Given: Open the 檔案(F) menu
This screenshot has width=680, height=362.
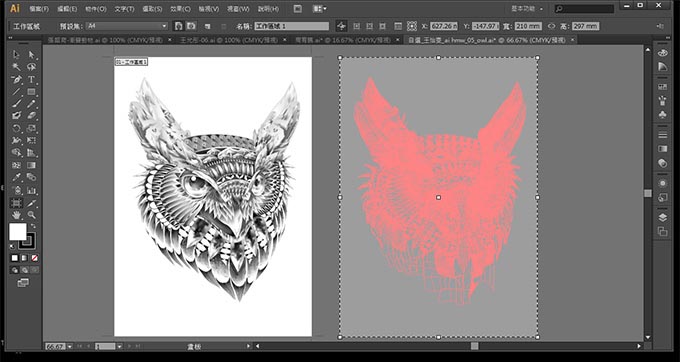Looking at the screenshot, I should (x=39, y=9).
